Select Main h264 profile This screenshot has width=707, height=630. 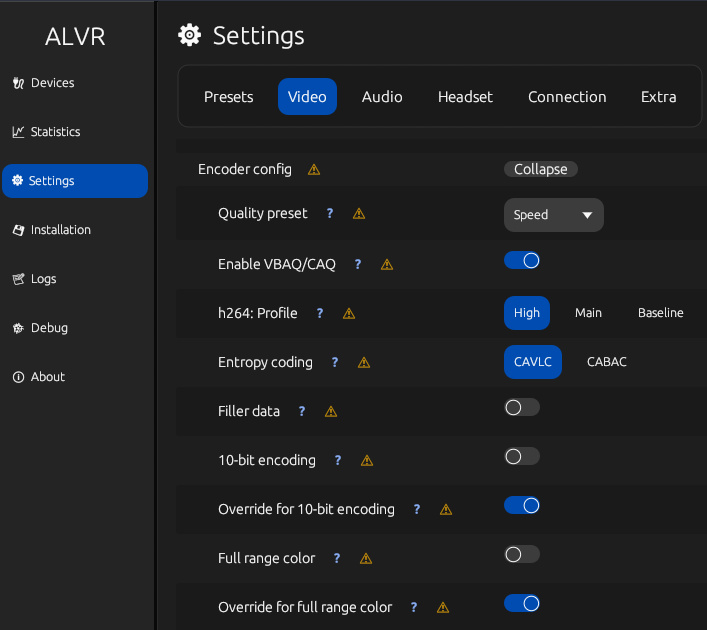tap(588, 313)
